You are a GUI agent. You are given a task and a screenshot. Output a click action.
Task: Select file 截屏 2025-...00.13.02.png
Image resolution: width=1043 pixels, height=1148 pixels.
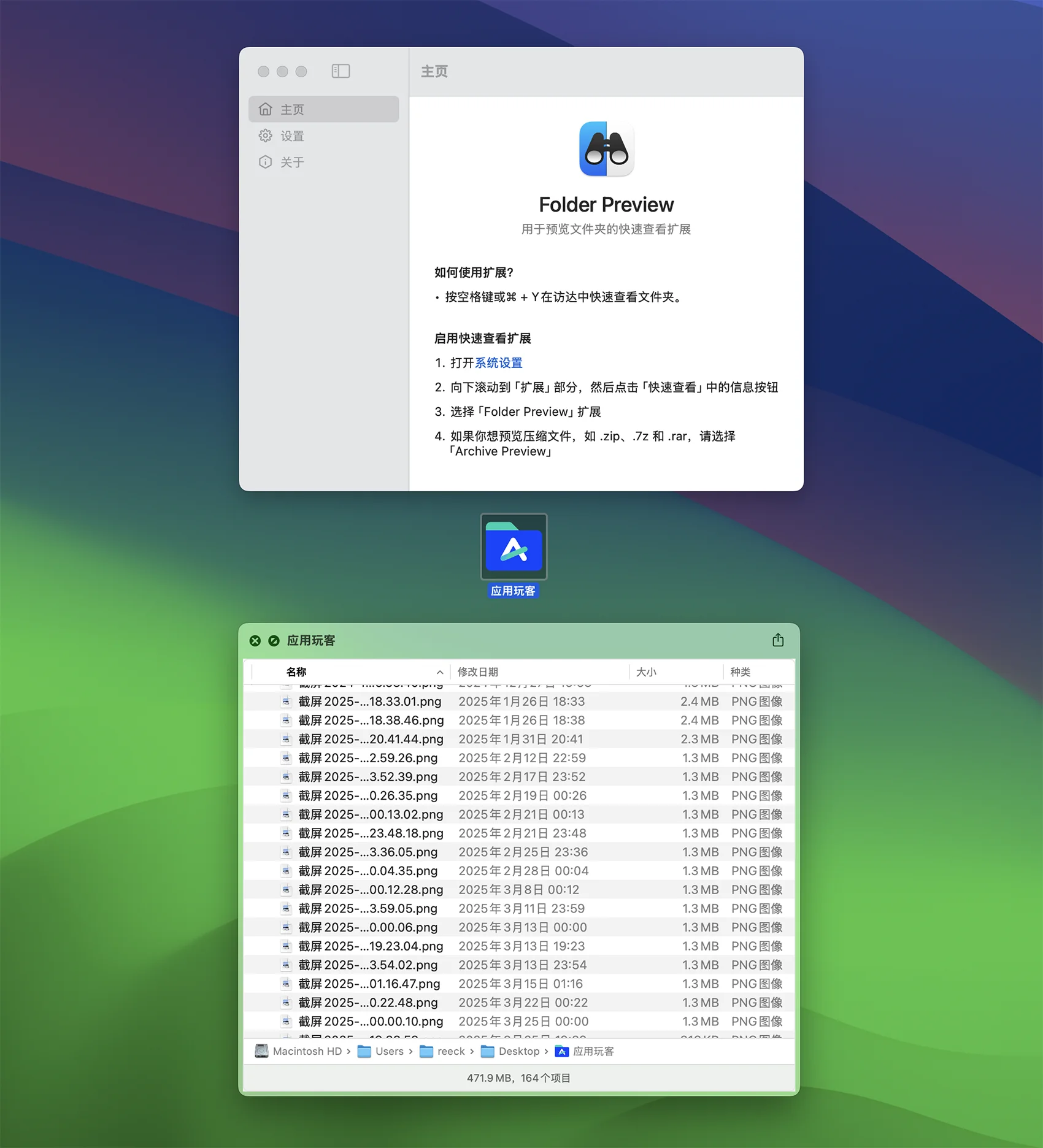pos(519,814)
